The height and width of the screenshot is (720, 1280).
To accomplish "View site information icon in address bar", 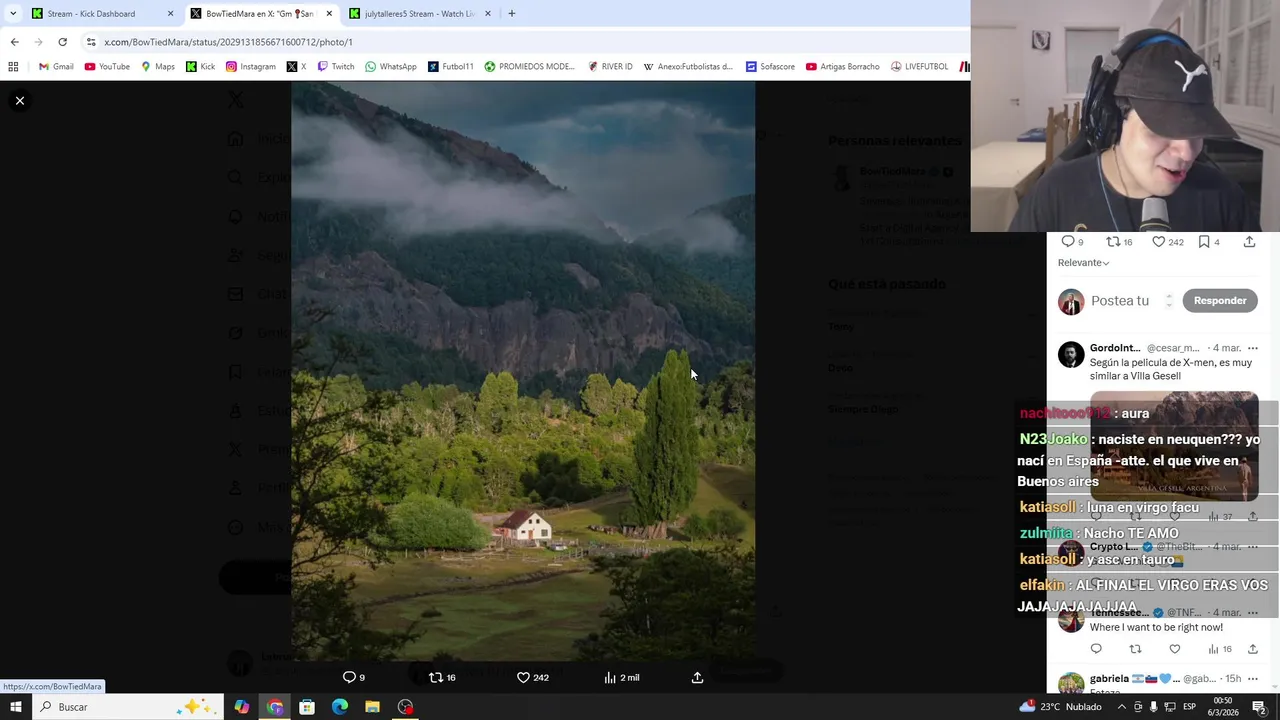I will (x=91, y=42).
